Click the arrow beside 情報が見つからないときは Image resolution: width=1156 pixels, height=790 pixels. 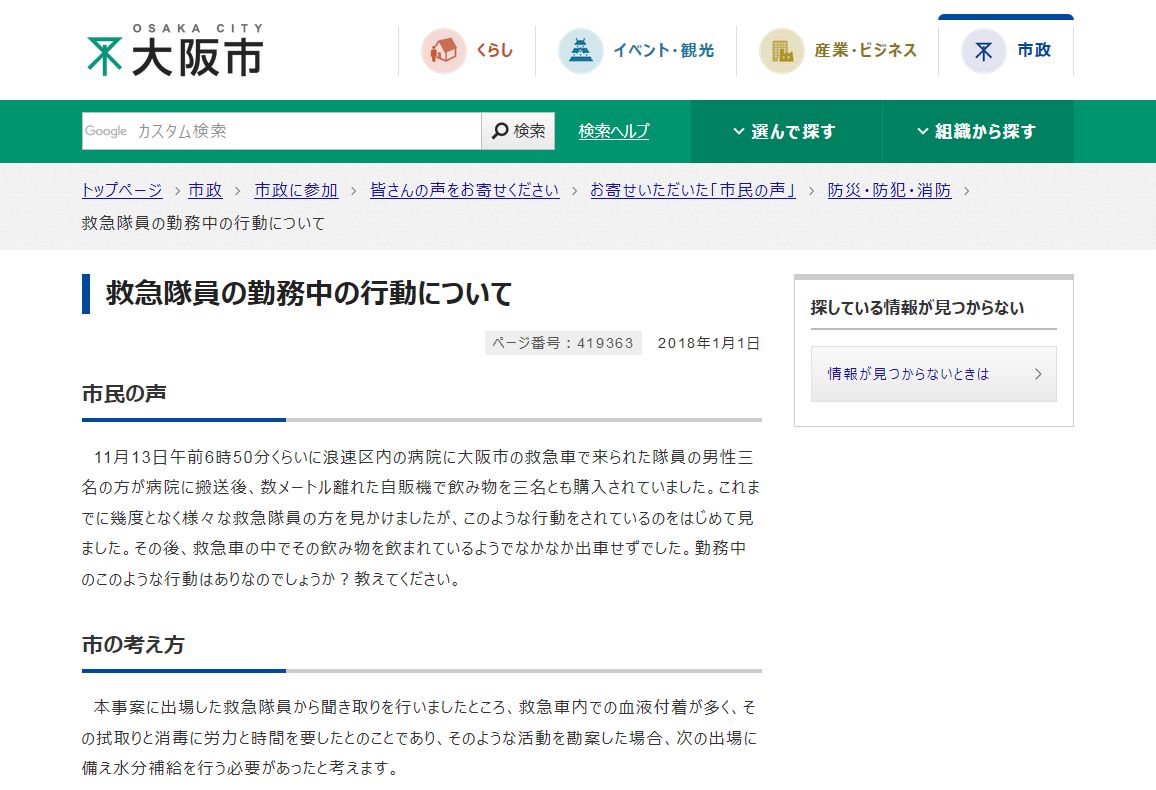tap(1038, 374)
